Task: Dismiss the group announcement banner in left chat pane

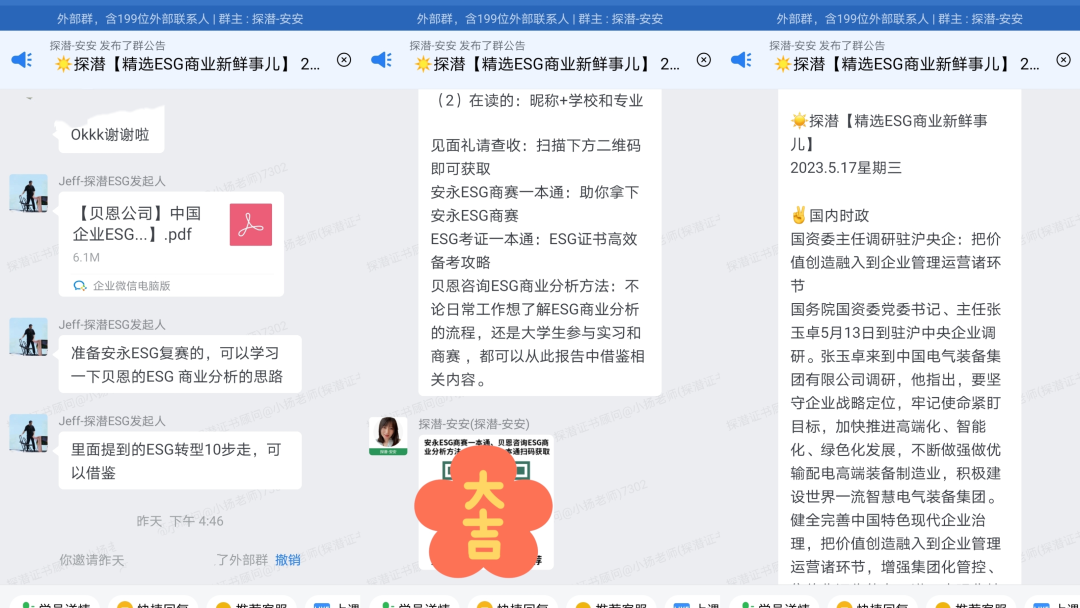Action: (x=344, y=60)
